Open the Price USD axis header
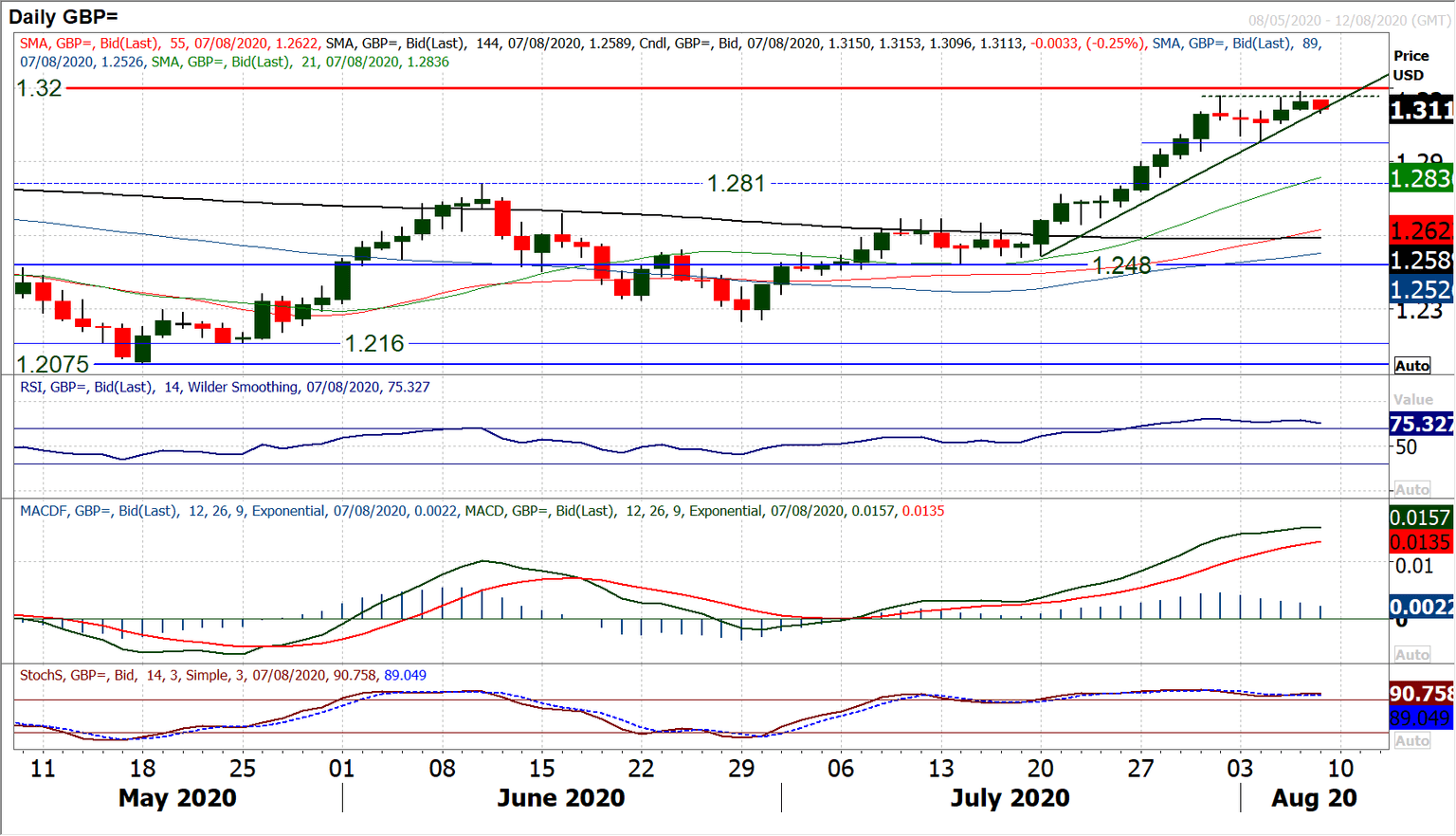1456x836 pixels. [1411, 64]
